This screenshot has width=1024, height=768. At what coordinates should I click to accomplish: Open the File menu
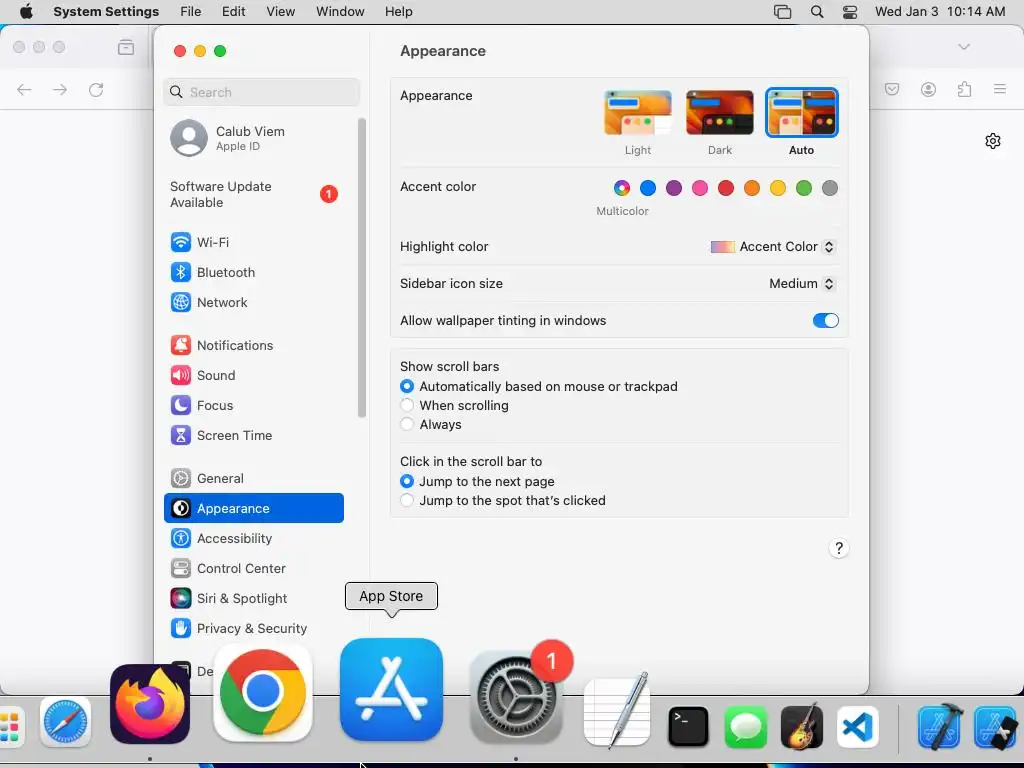point(191,12)
